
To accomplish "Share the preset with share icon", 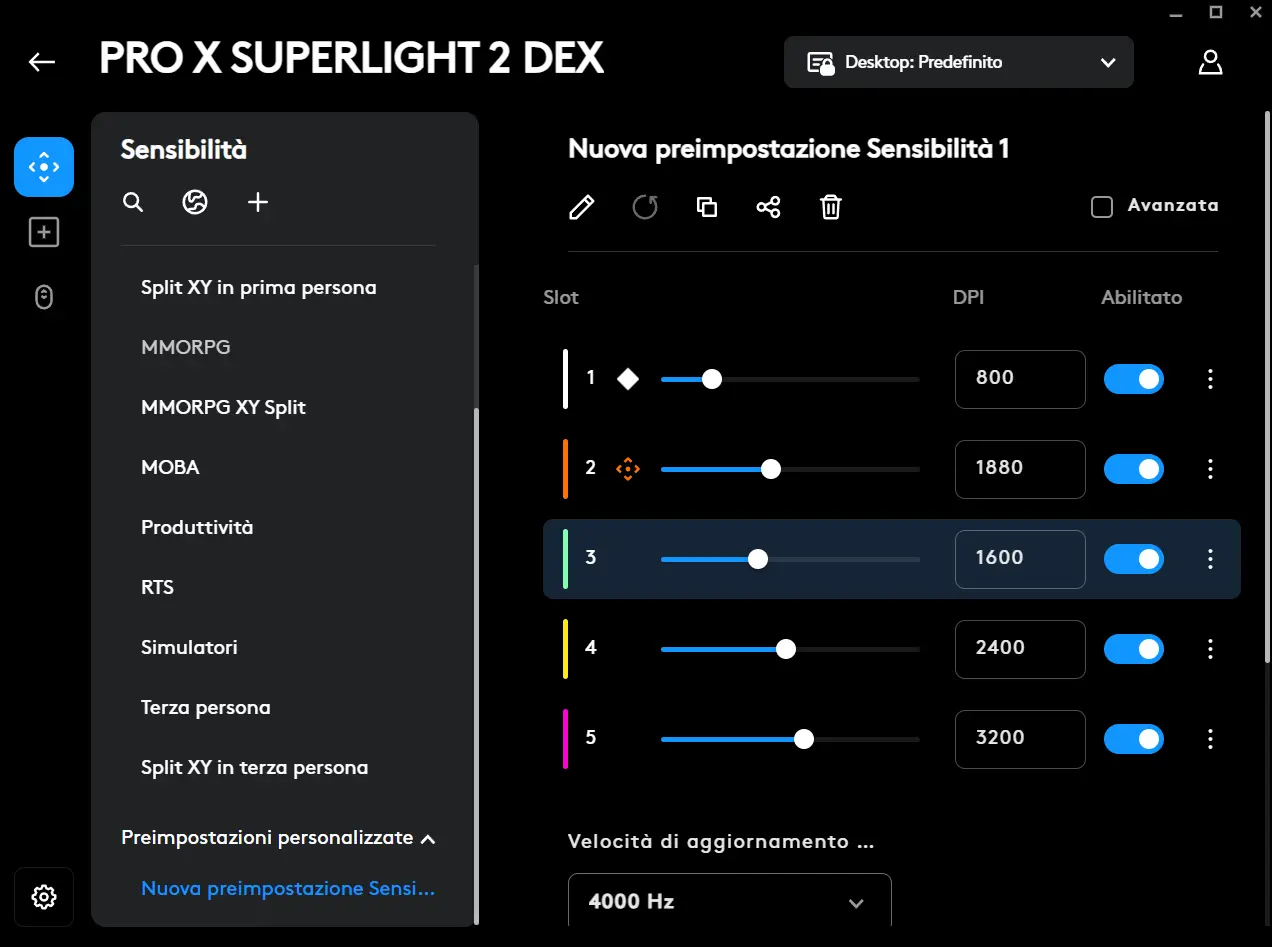I will [768, 207].
